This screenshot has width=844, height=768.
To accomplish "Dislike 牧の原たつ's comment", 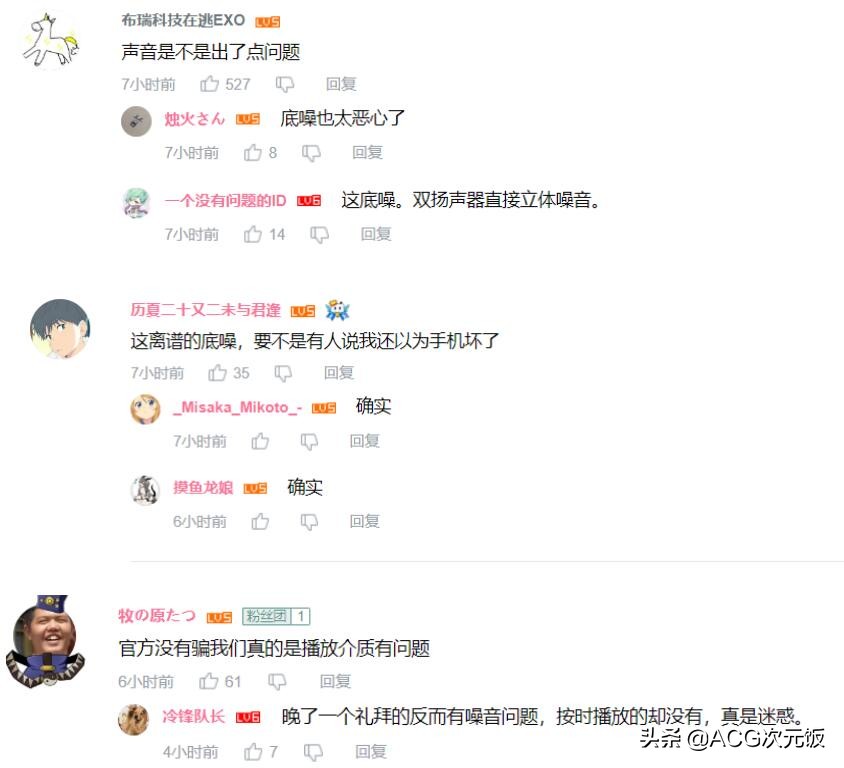I will pyautogui.click(x=277, y=682).
